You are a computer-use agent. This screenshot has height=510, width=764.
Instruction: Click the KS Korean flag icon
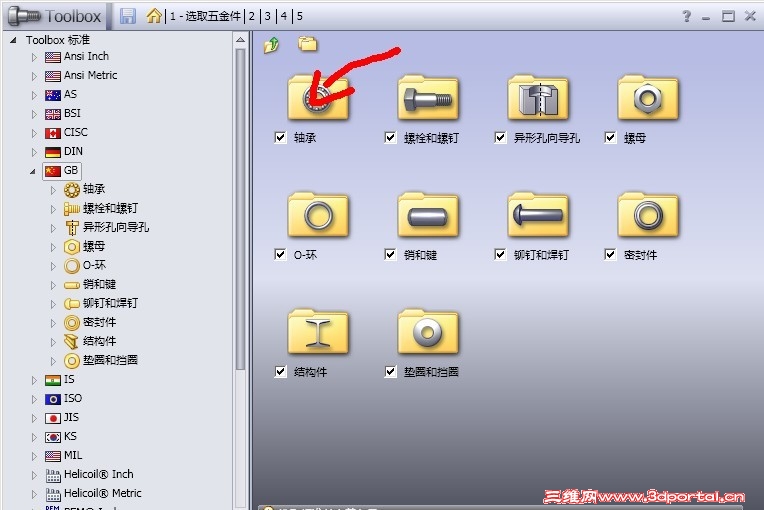pyautogui.click(x=53, y=437)
